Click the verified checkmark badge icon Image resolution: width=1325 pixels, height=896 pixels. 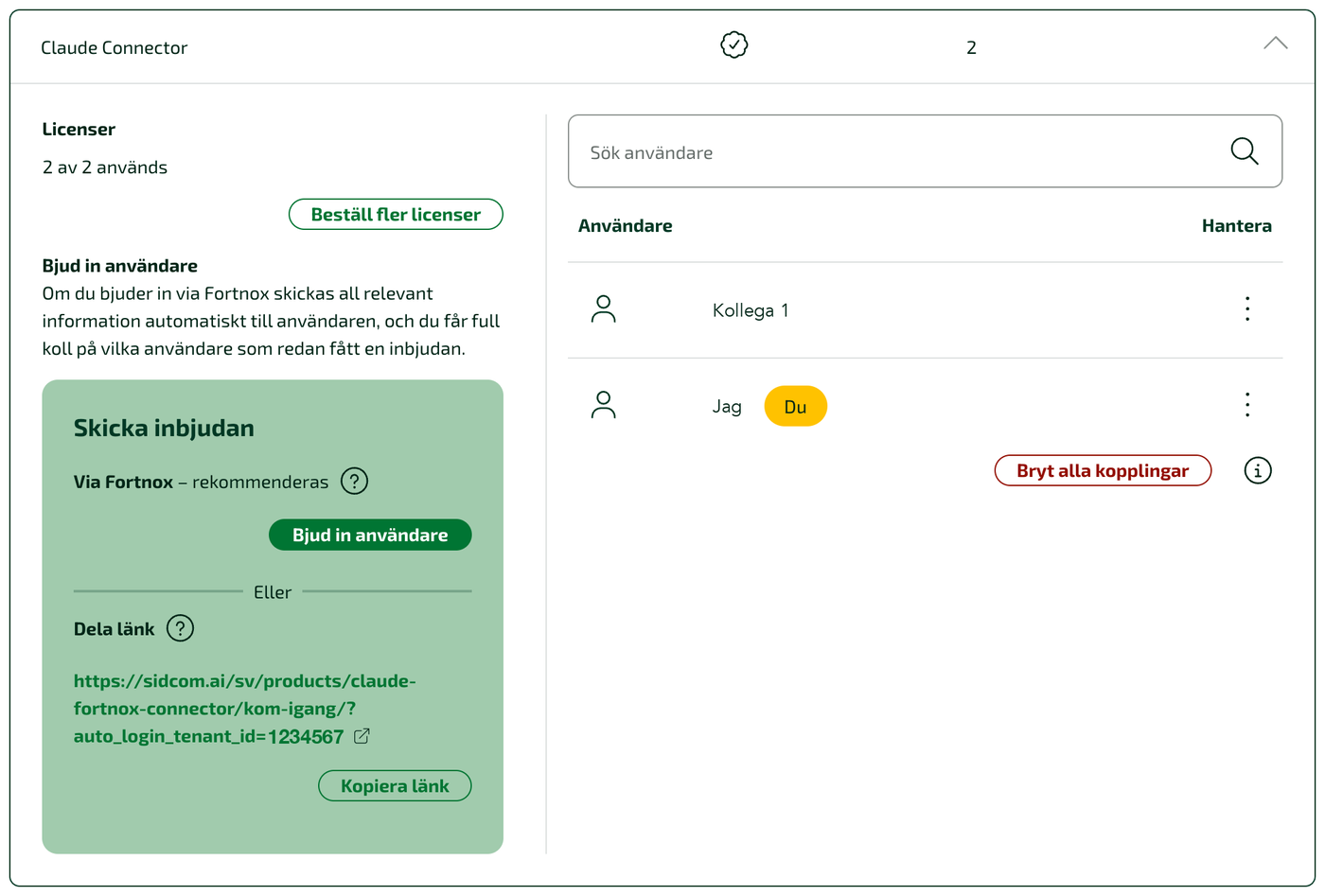(733, 44)
